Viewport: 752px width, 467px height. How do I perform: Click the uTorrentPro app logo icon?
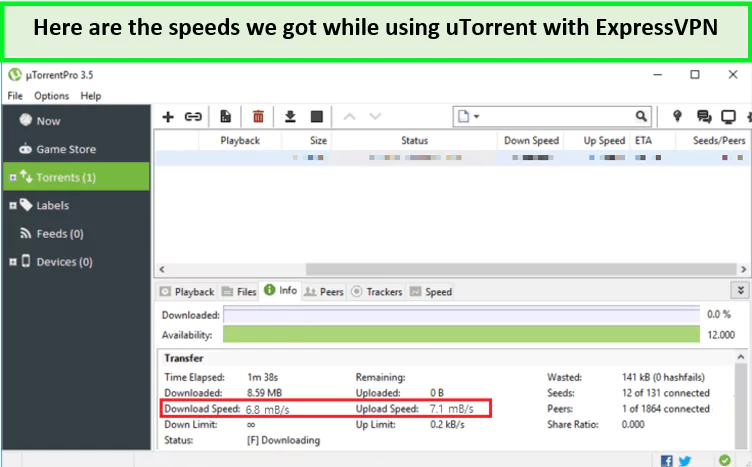click(15, 75)
